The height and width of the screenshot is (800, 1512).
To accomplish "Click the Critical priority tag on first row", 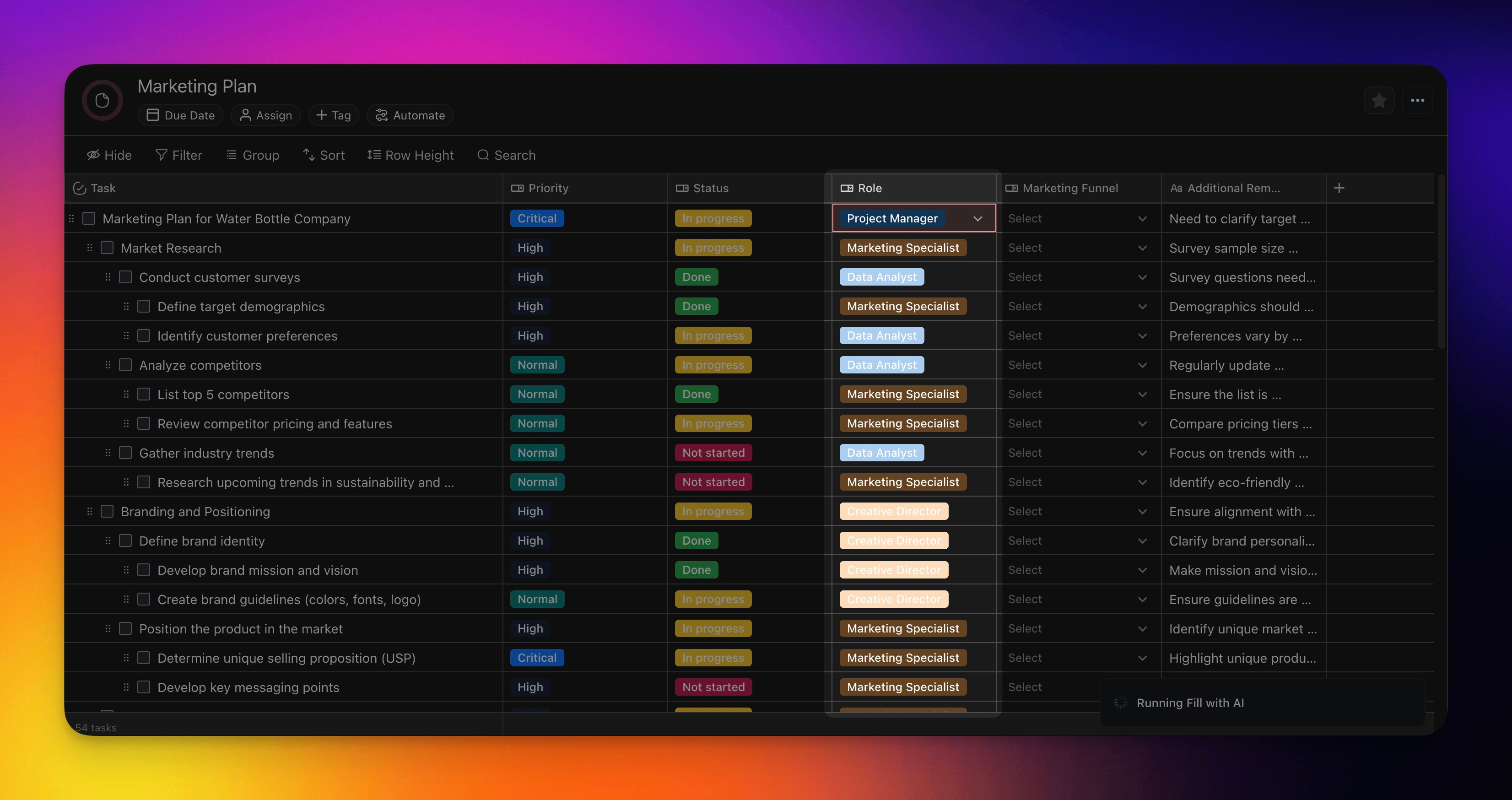I will 536,218.
